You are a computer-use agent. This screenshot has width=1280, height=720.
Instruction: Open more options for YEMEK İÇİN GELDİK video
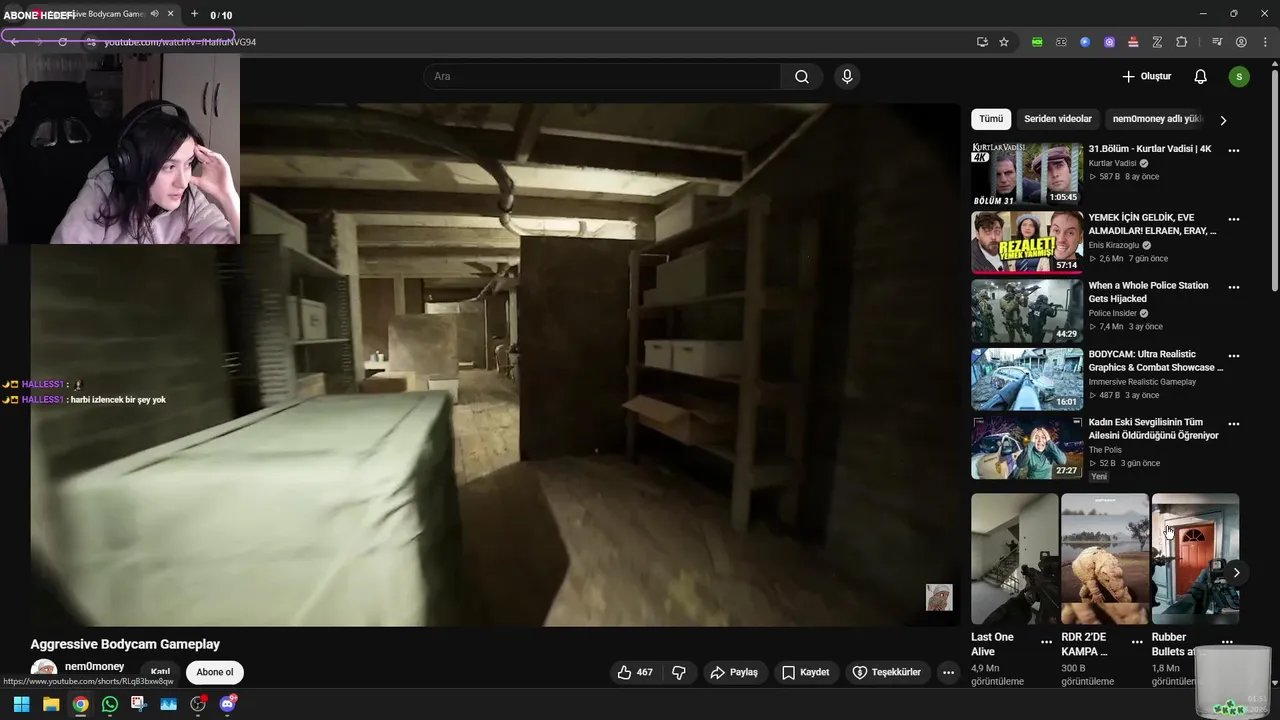(1234, 219)
